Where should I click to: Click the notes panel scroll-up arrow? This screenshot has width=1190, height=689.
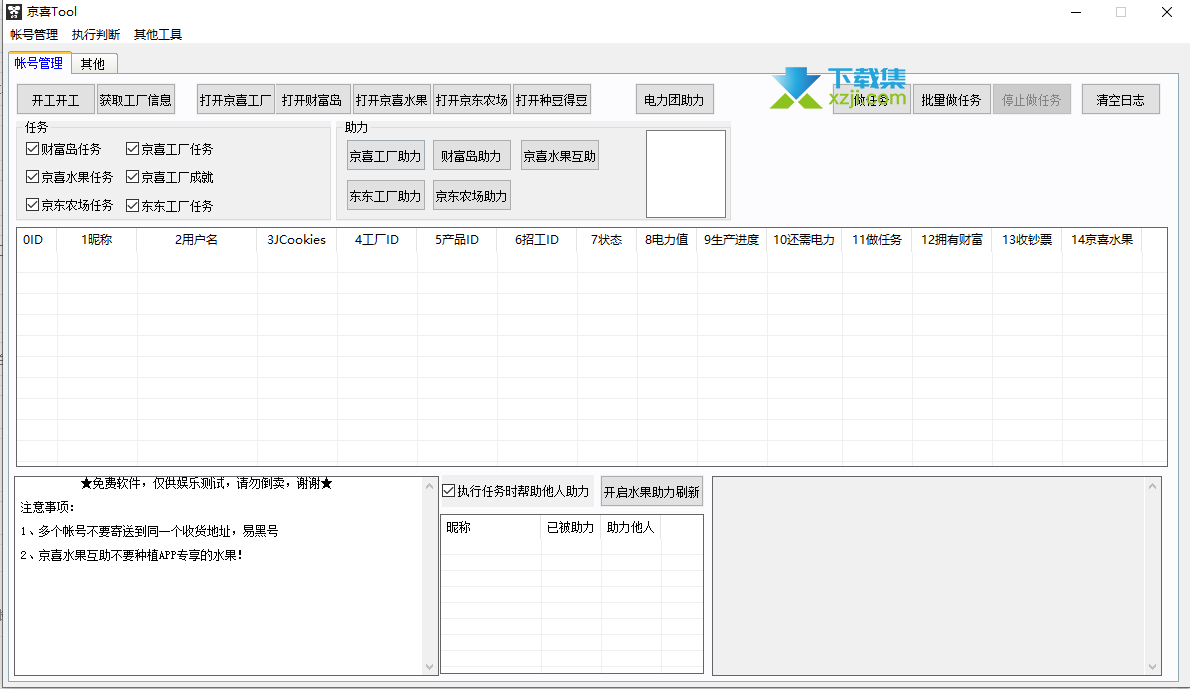click(x=430, y=486)
